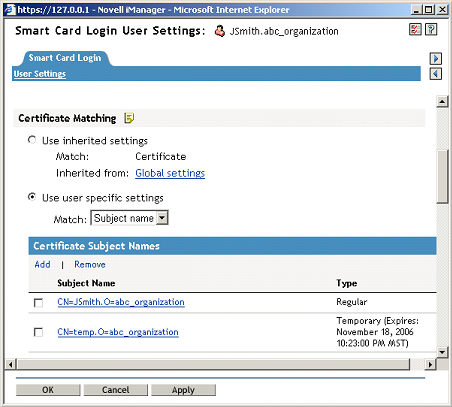Image resolution: width=452 pixels, height=407 pixels.
Task: Select Use inherited settings radio button
Action: (32, 140)
